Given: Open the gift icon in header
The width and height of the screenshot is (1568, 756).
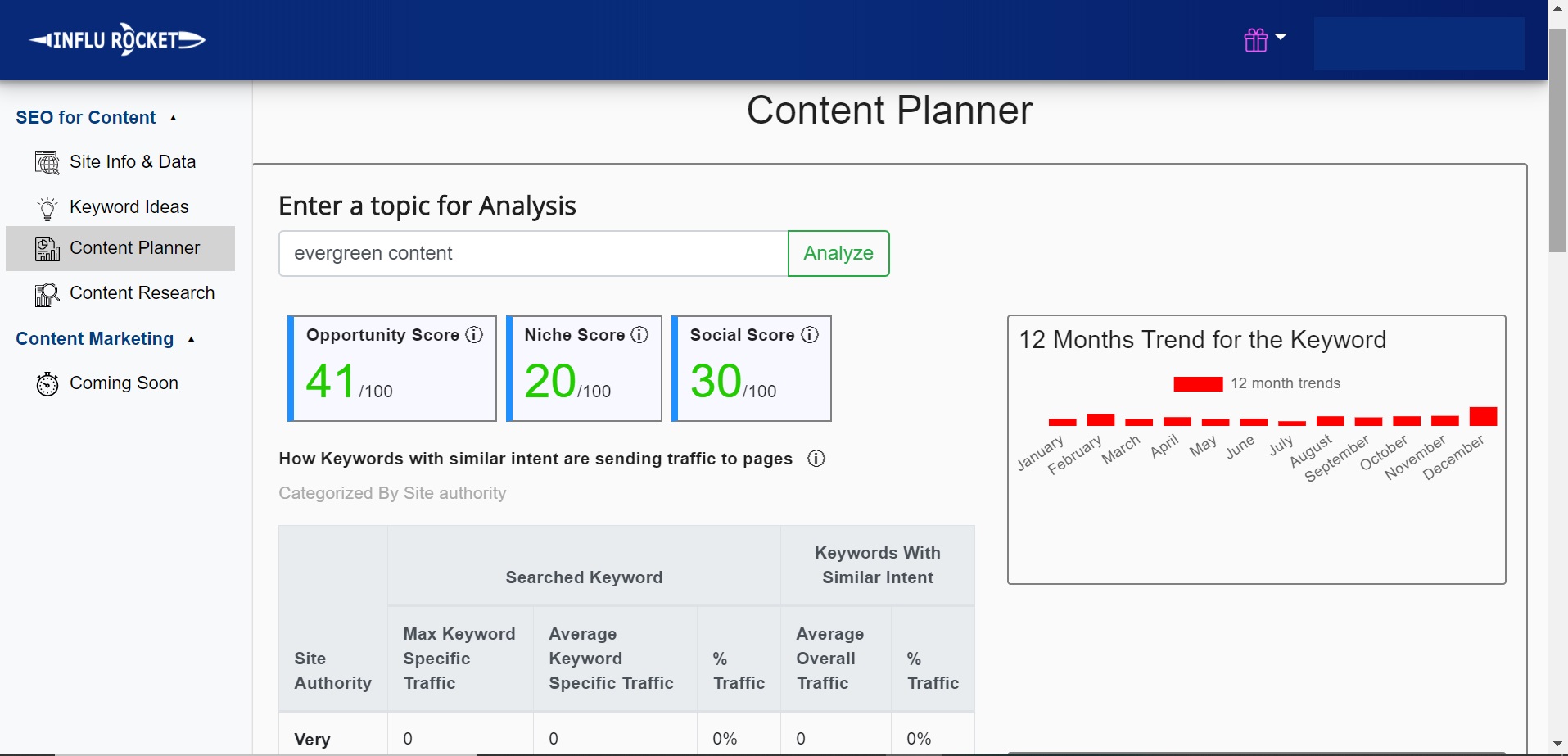Looking at the screenshot, I should (1255, 40).
